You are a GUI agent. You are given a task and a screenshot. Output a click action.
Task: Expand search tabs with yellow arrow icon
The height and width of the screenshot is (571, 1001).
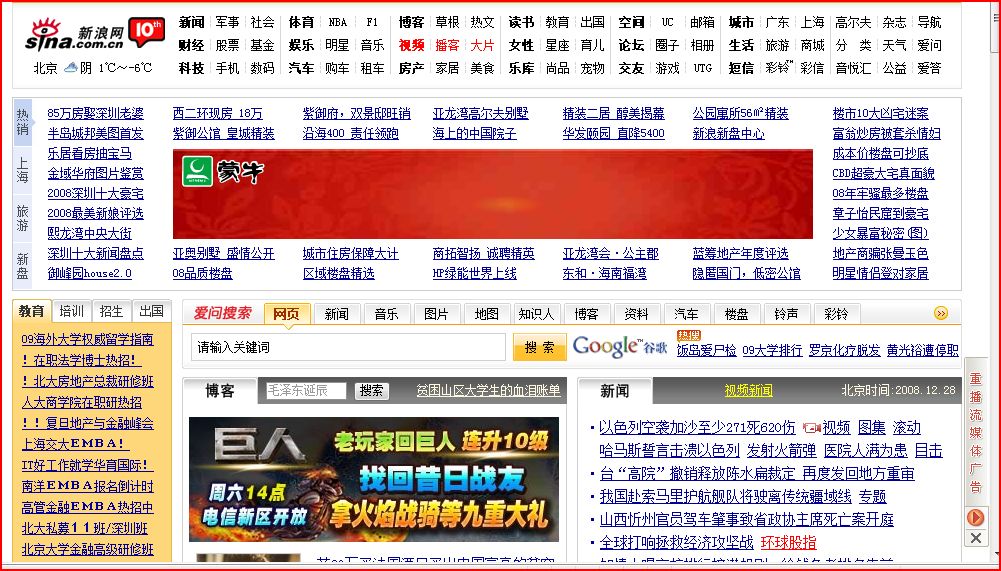point(940,313)
